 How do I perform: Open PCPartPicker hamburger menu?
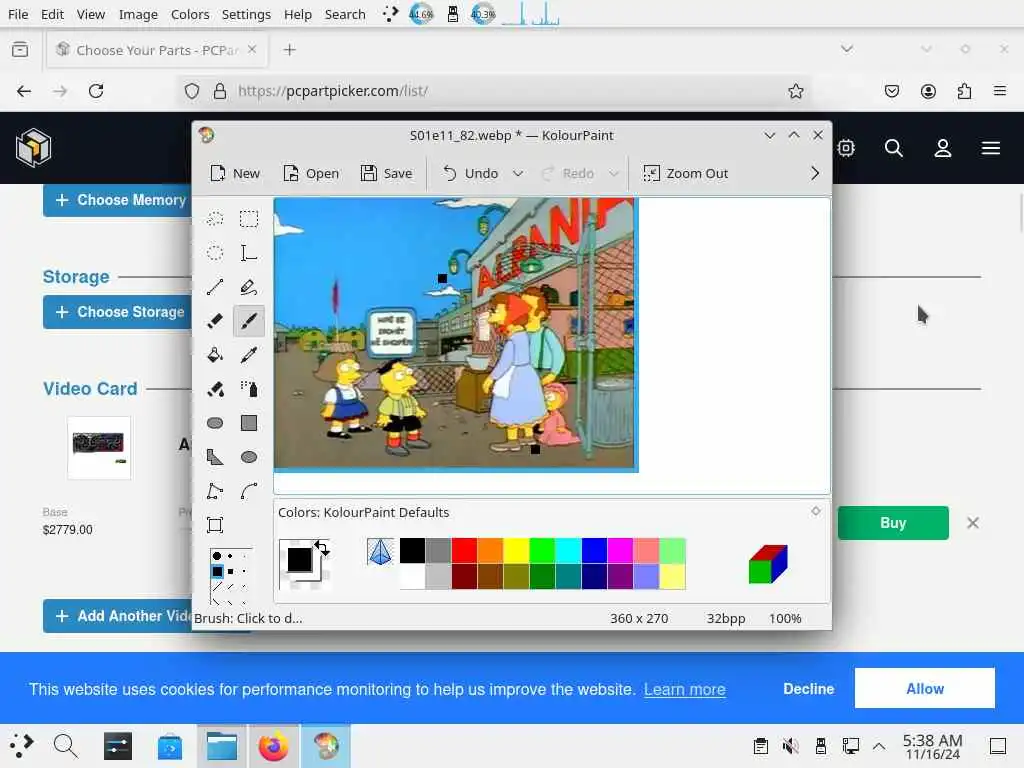click(991, 148)
